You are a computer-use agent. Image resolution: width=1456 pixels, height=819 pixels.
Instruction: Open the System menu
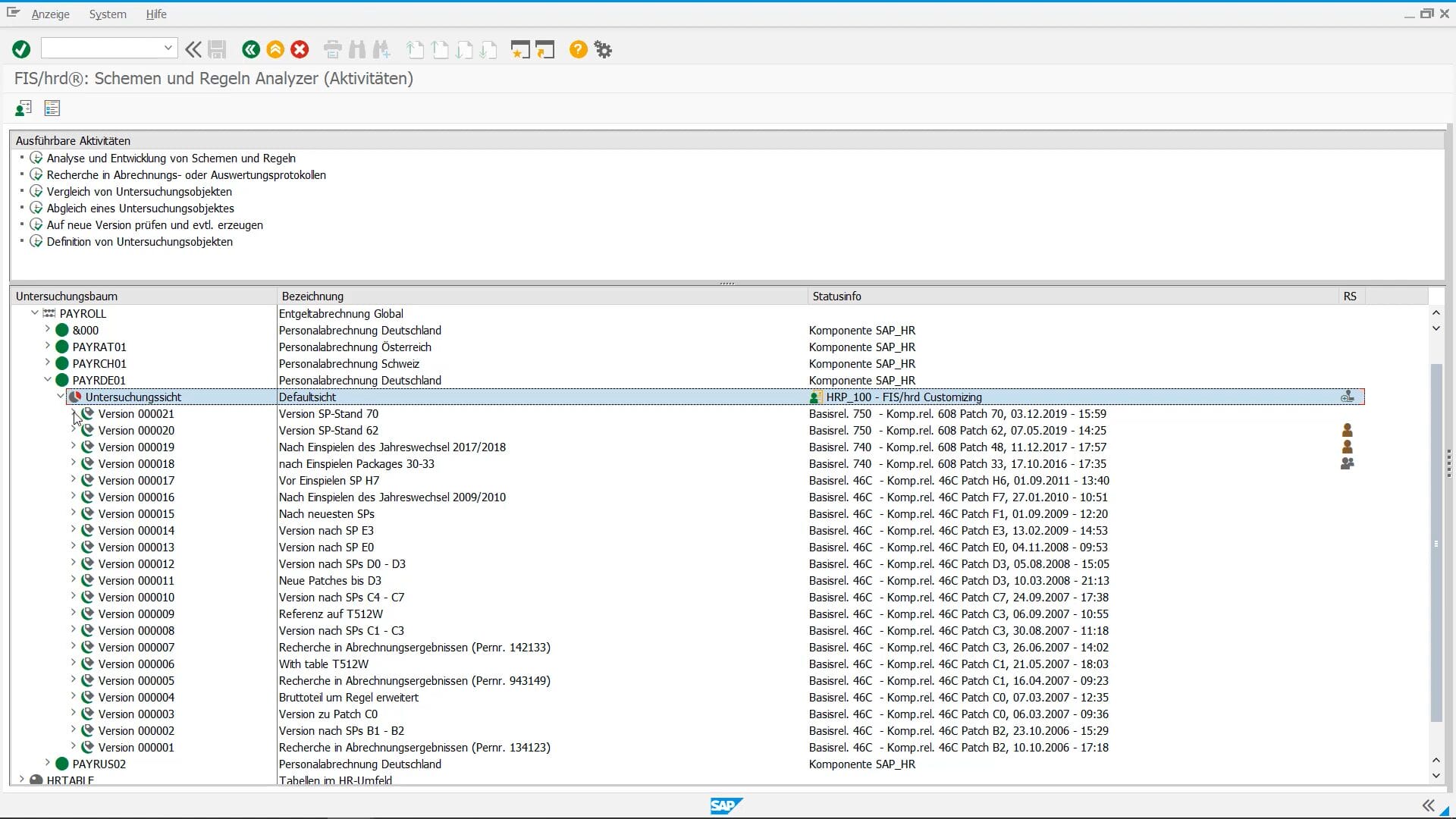tap(108, 14)
